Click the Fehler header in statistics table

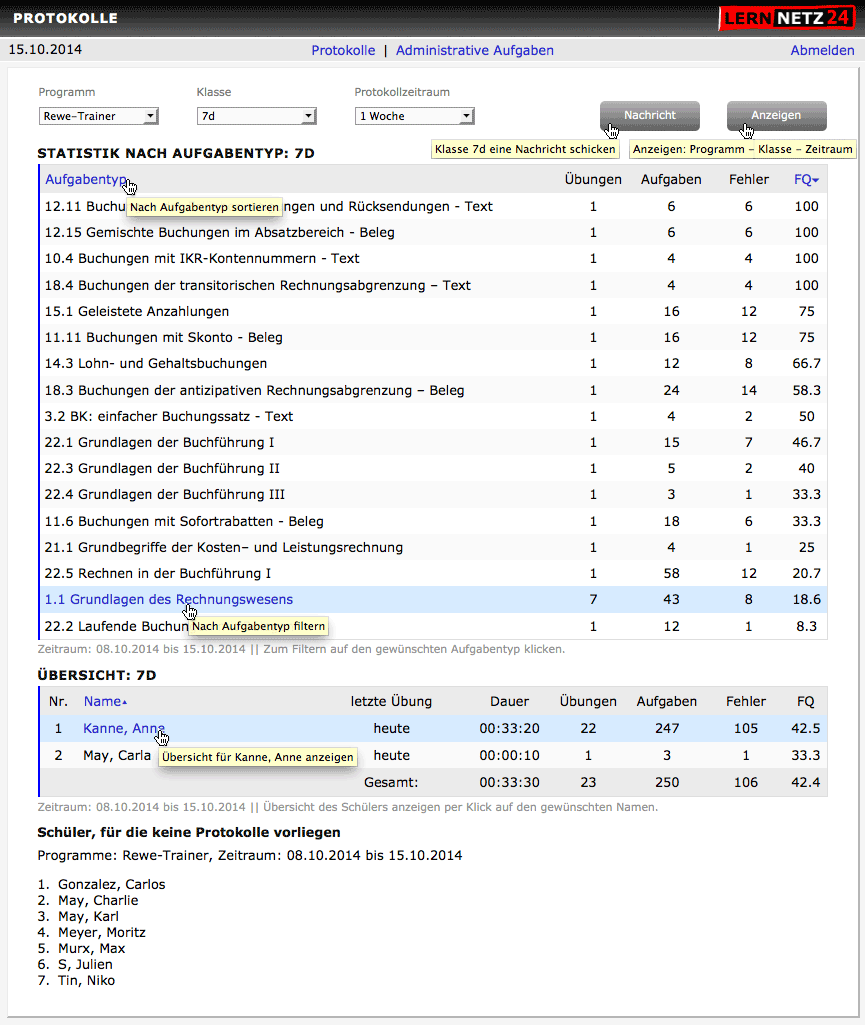(749, 179)
